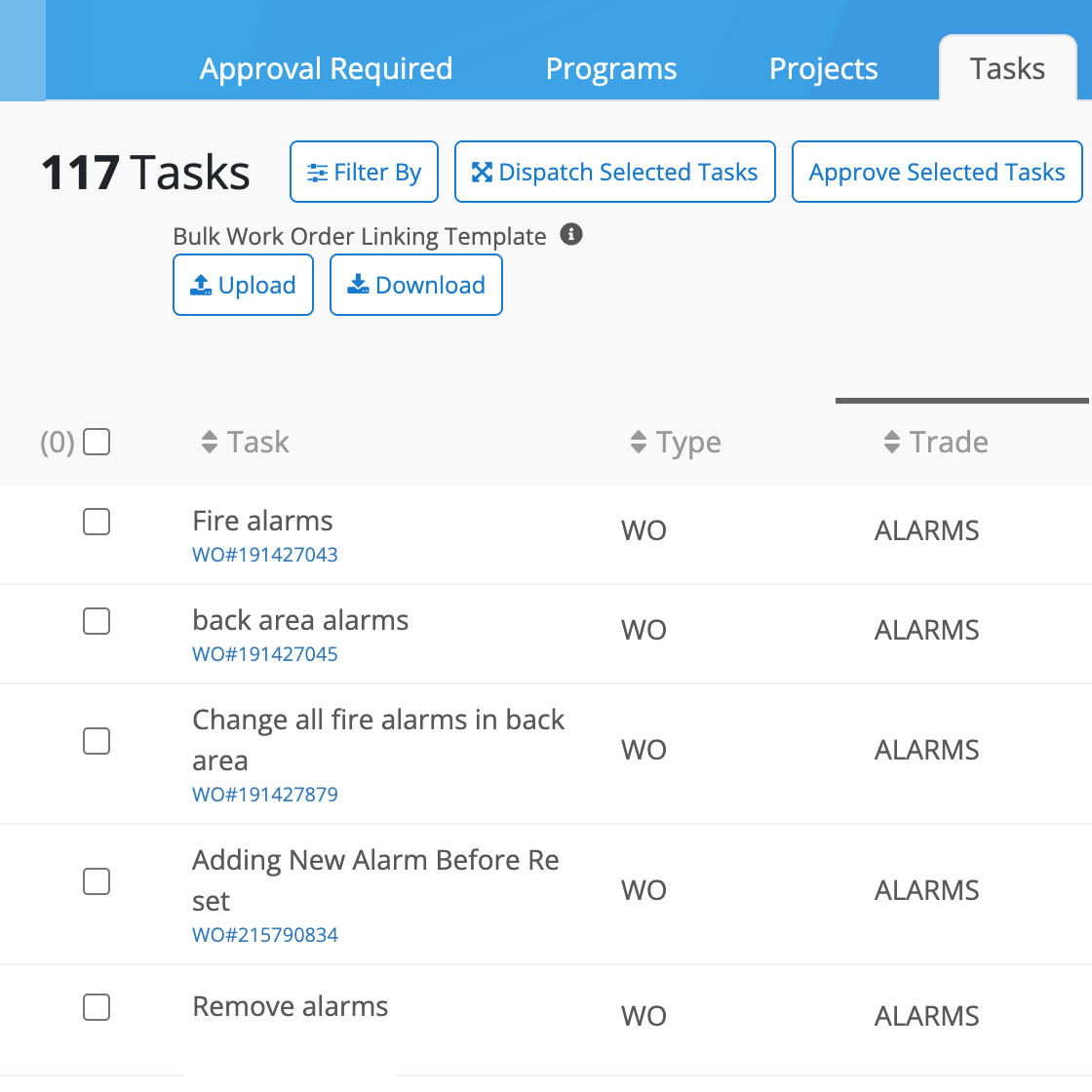1092x1092 pixels.
Task: Check the Adding New Alarm Before Reset checkbox
Action: 97,881
